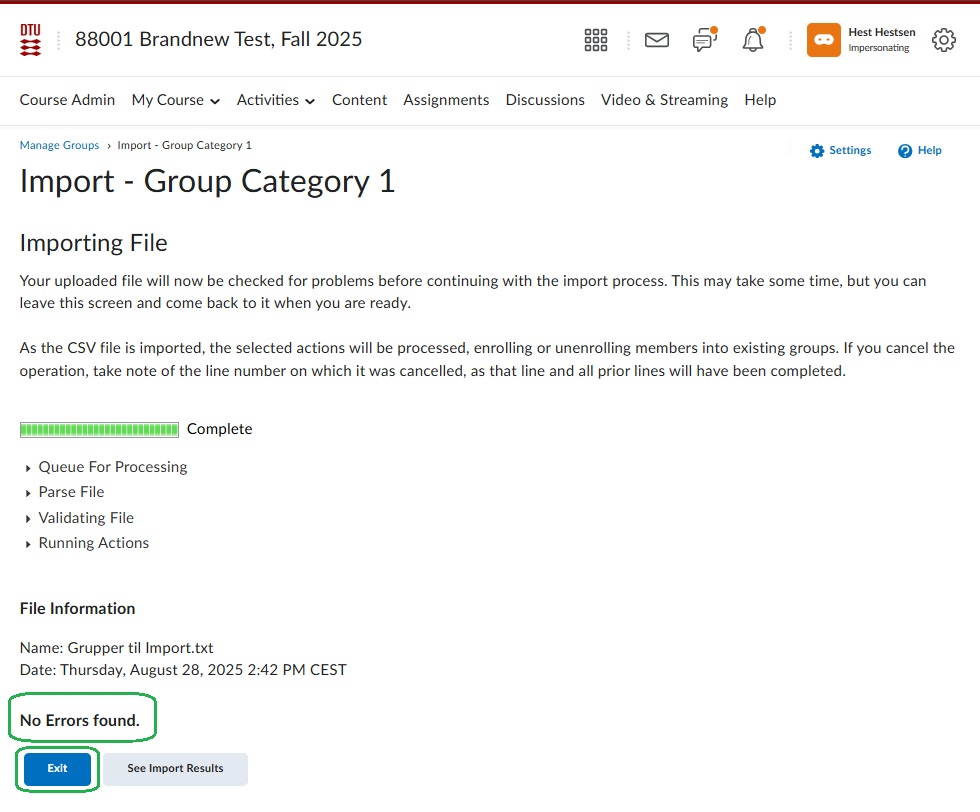This screenshot has width=980, height=812.
Task: Open the page Help question mark icon
Action: (x=905, y=151)
